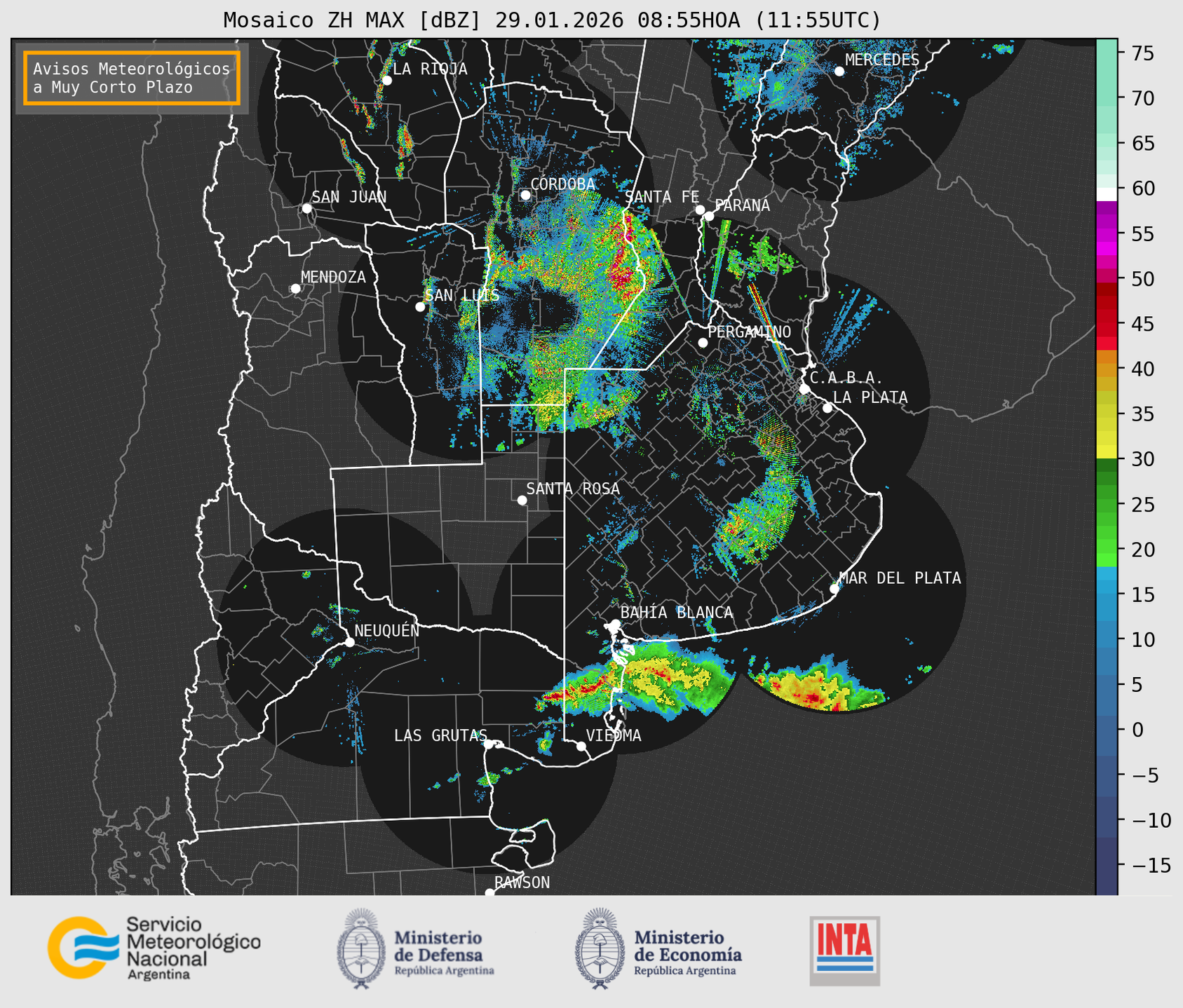The image size is (1183, 1008).
Task: Click the VIEDMA city label
Action: click(613, 735)
